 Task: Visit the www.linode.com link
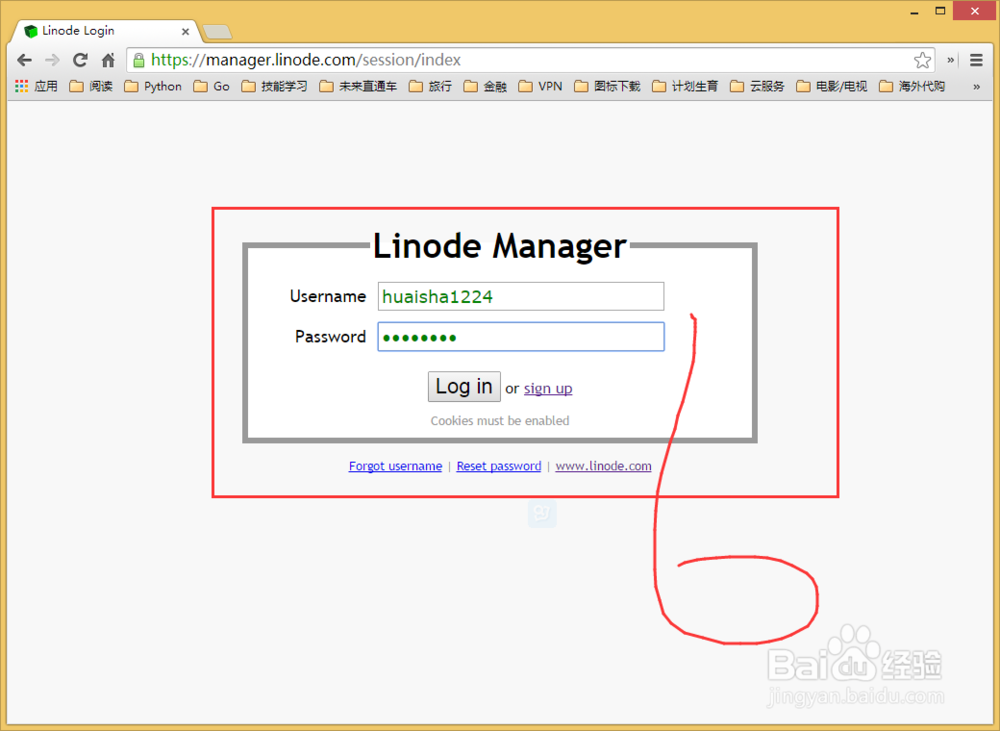[603, 466]
